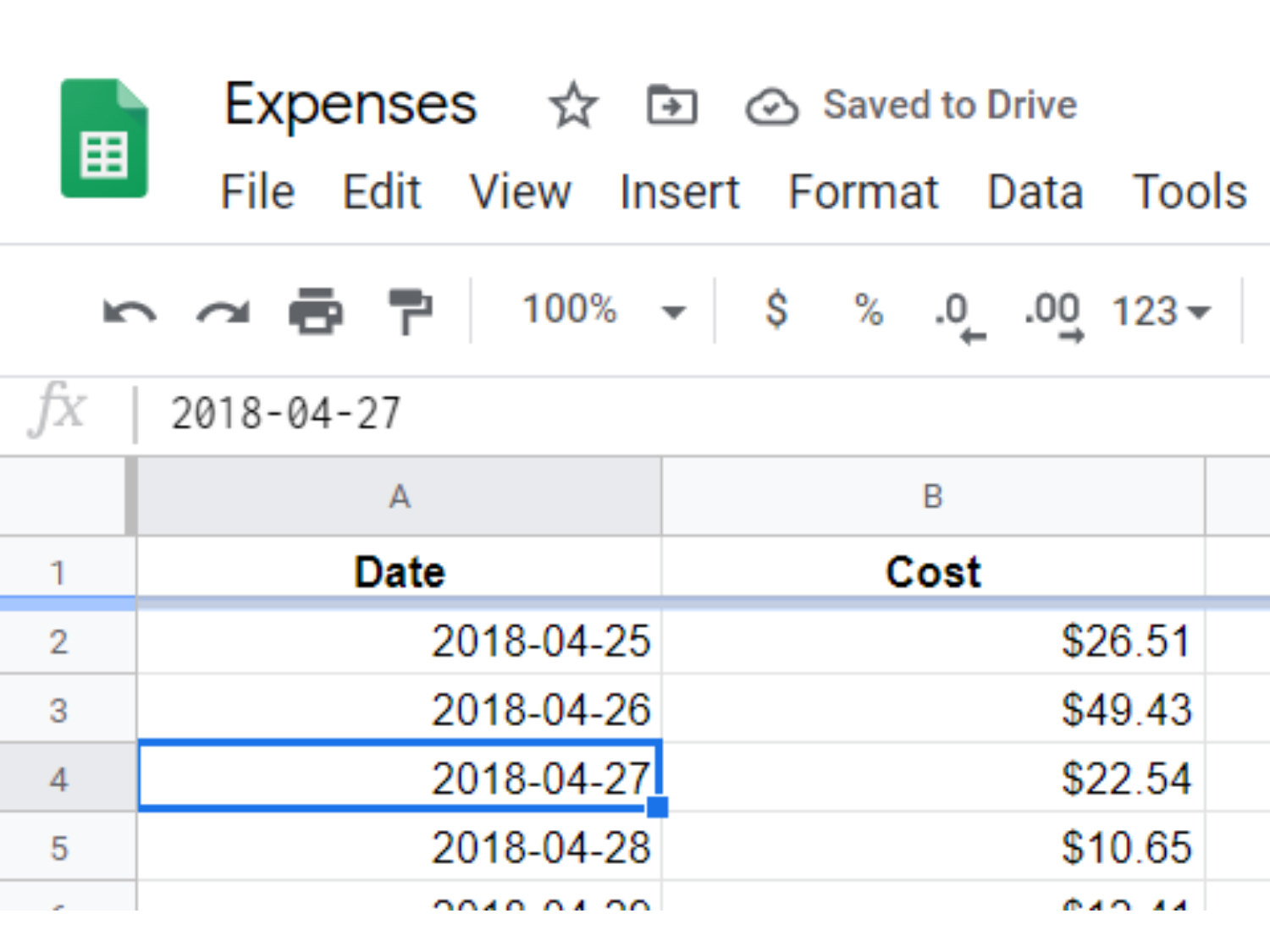Increase decimal places
Screen dimensions: 1270x952
click(x=1054, y=316)
